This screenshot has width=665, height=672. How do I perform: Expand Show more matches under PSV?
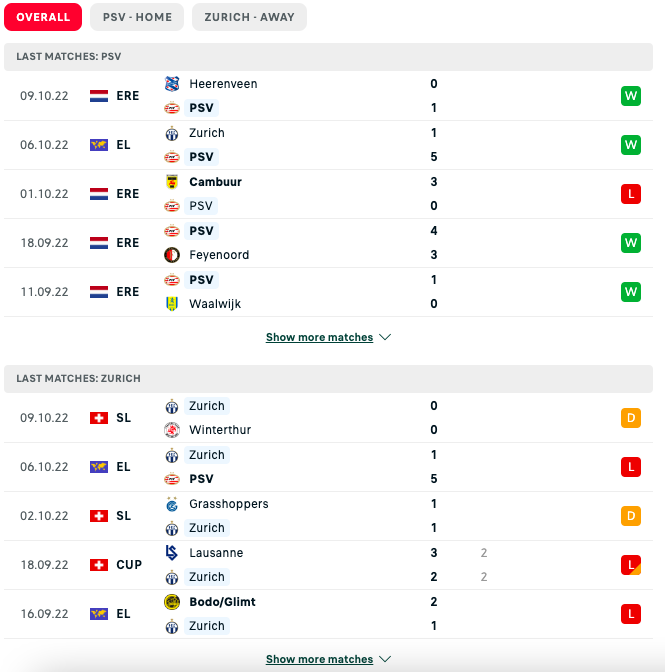pyautogui.click(x=319, y=338)
